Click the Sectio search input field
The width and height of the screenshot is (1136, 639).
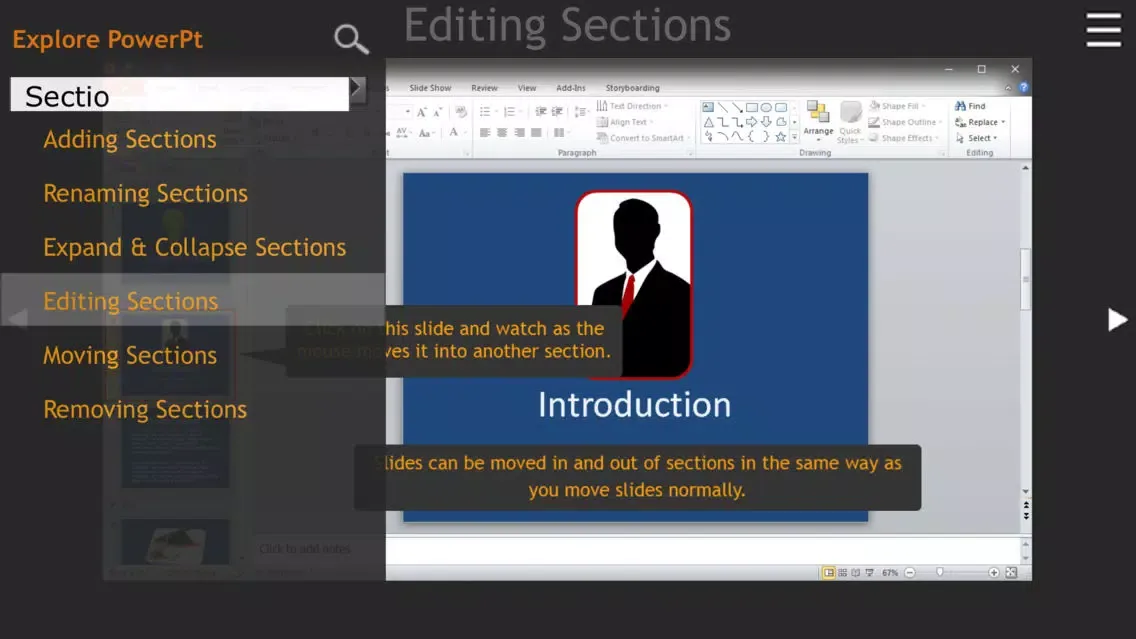[x=180, y=94]
